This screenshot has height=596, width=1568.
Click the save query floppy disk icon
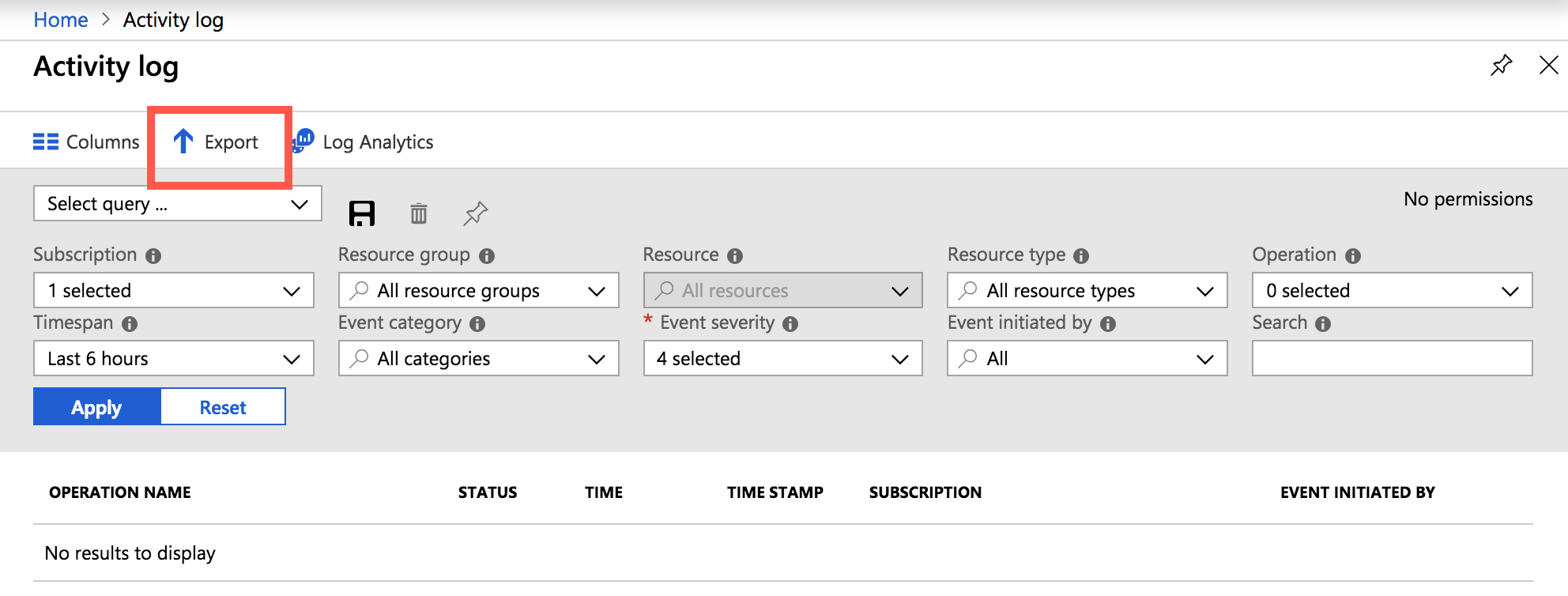coord(362,213)
